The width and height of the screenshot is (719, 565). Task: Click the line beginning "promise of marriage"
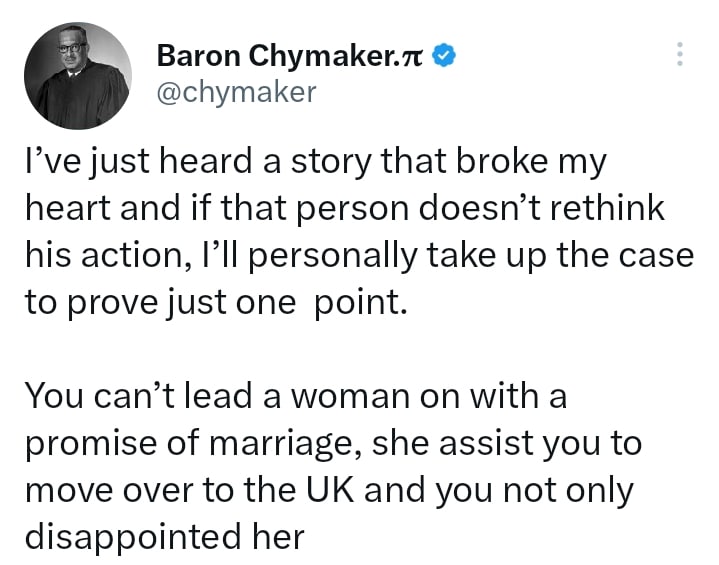pos(332,443)
